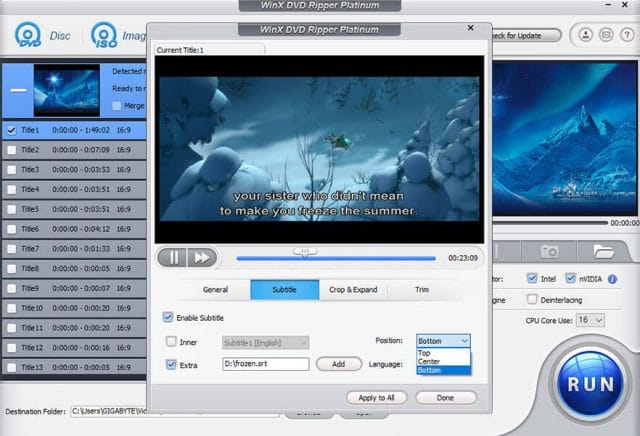The width and height of the screenshot is (640, 436).
Task: Open the output folder icon
Action: click(x=602, y=251)
